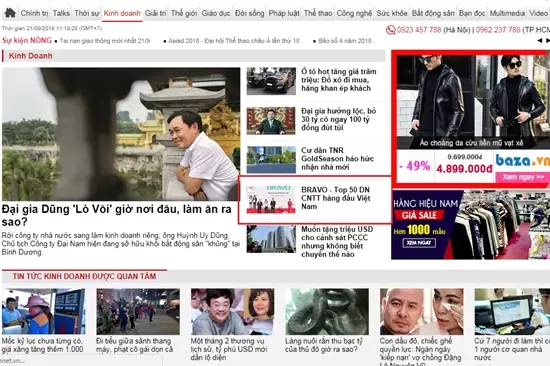Open thumbnail for Đại gia hưởng lộc article
Image resolution: width=550 pixels, height=366 pixels.
271,121
